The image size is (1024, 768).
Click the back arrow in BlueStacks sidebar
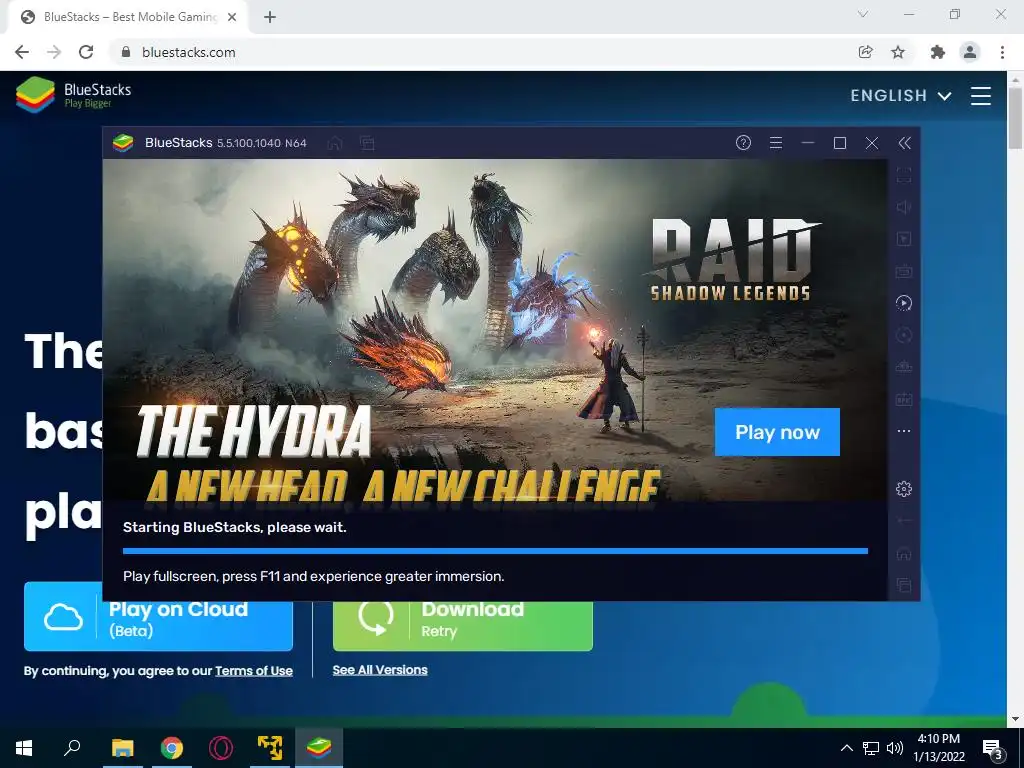(904, 520)
